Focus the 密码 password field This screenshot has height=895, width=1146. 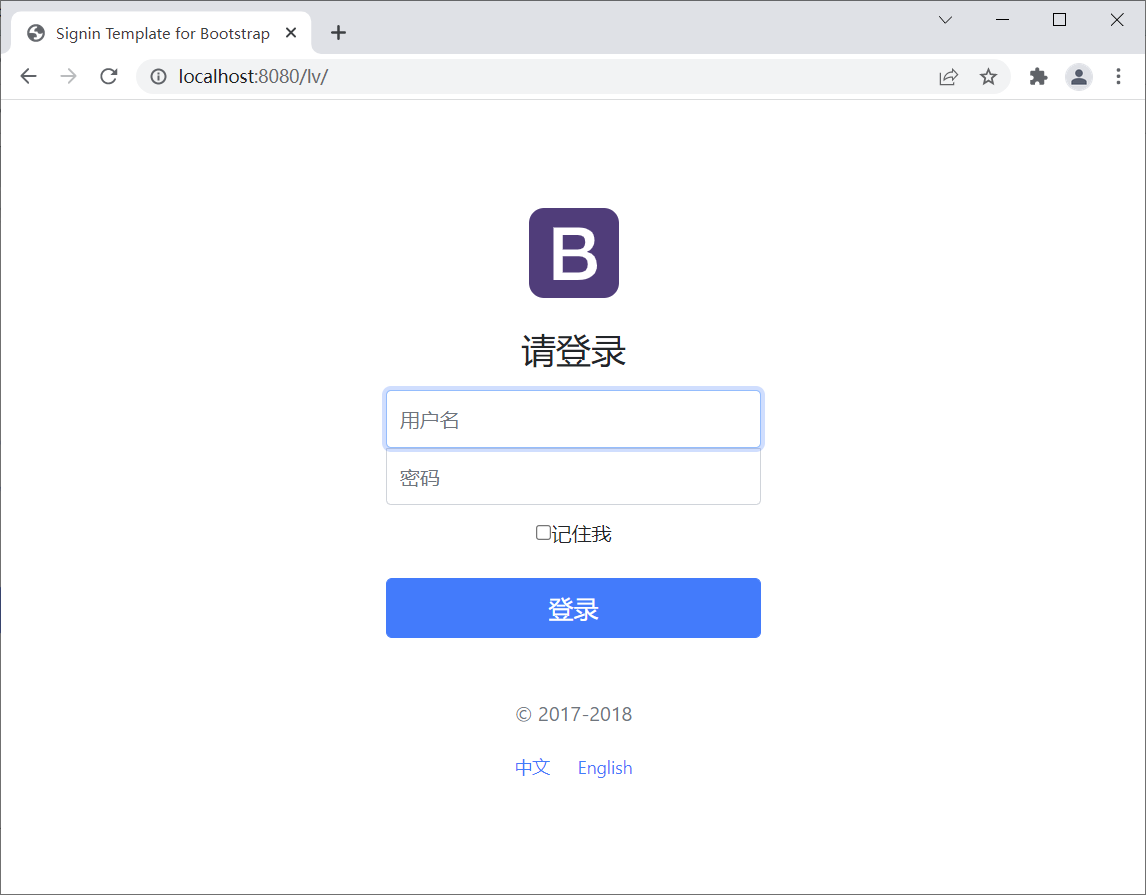[x=573, y=477]
